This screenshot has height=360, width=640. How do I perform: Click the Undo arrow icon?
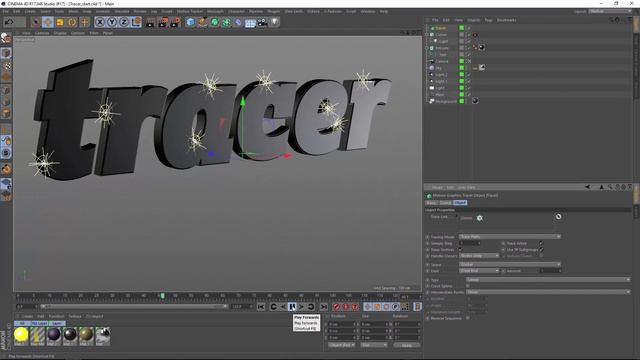click(9, 22)
